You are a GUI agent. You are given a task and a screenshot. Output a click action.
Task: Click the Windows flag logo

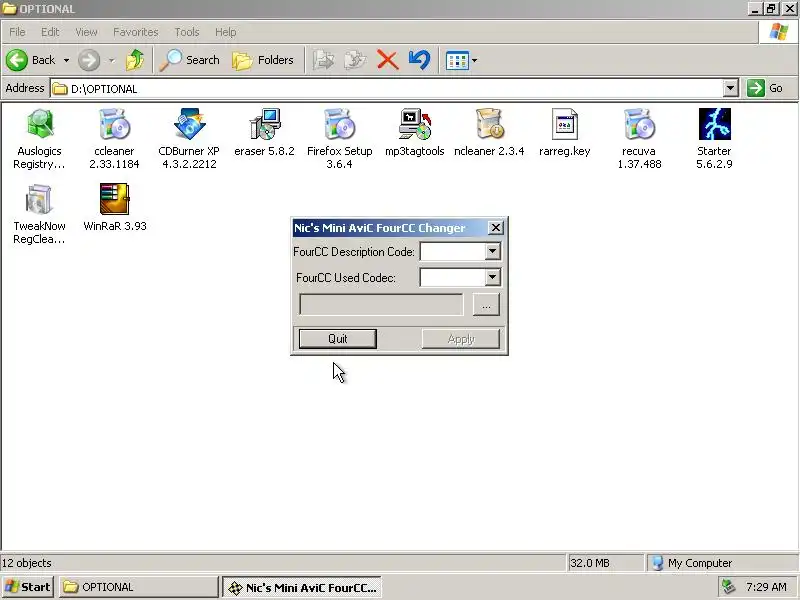click(x=779, y=32)
